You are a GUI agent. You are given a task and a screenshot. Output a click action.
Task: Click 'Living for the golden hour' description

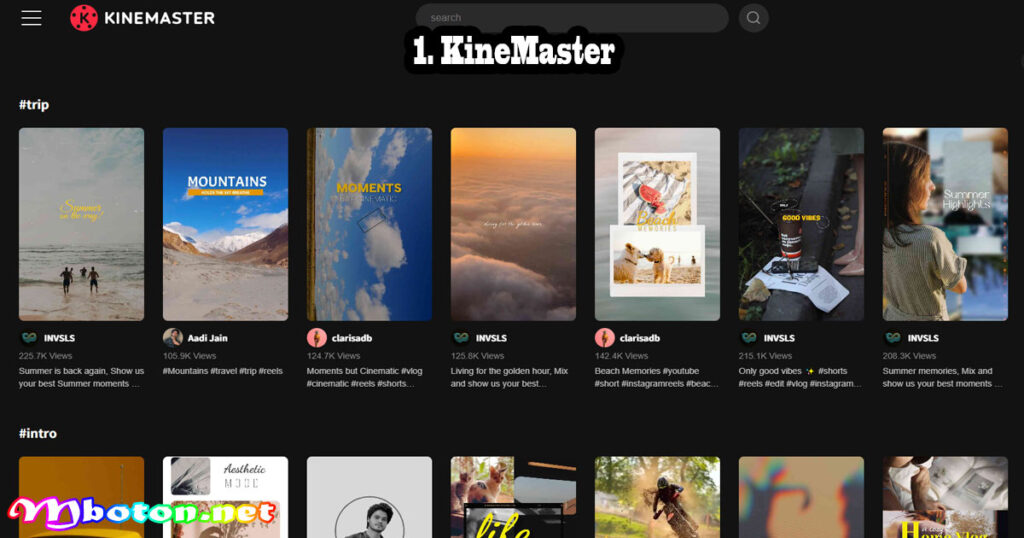(509, 377)
